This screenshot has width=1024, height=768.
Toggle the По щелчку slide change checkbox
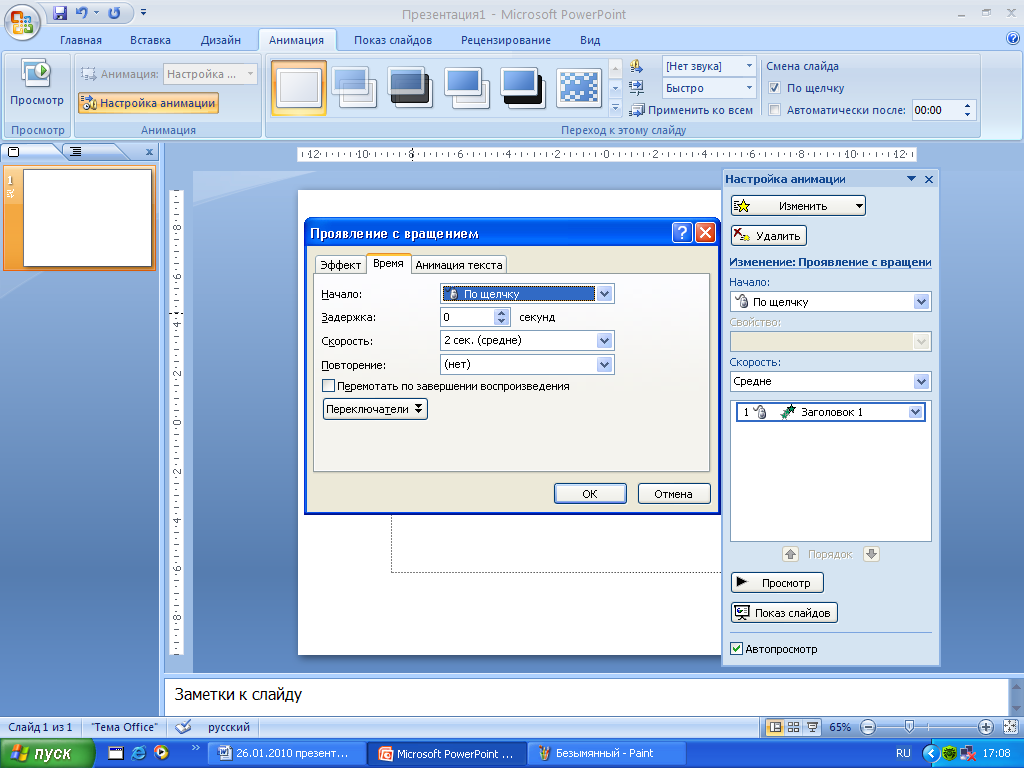point(775,88)
